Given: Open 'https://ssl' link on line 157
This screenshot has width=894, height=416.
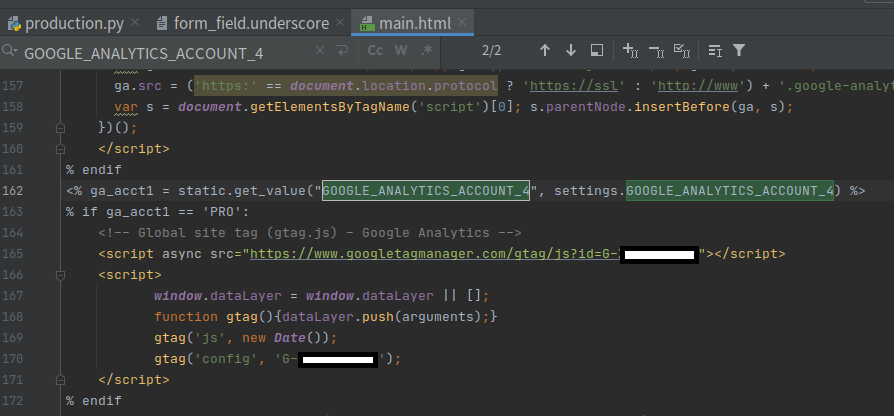Looking at the screenshot, I should tap(573, 86).
